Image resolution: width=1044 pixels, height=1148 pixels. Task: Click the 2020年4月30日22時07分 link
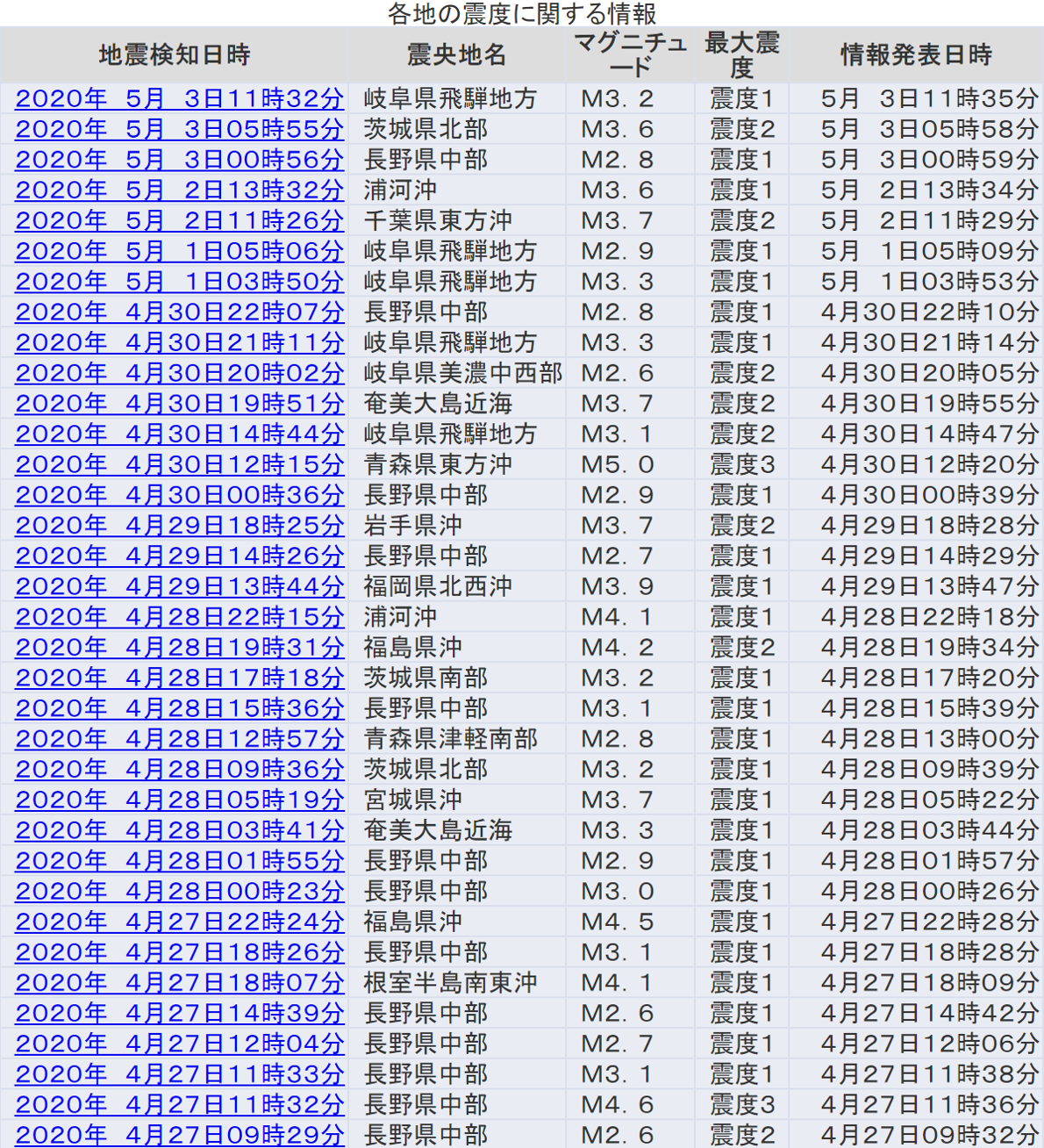pyautogui.click(x=179, y=312)
